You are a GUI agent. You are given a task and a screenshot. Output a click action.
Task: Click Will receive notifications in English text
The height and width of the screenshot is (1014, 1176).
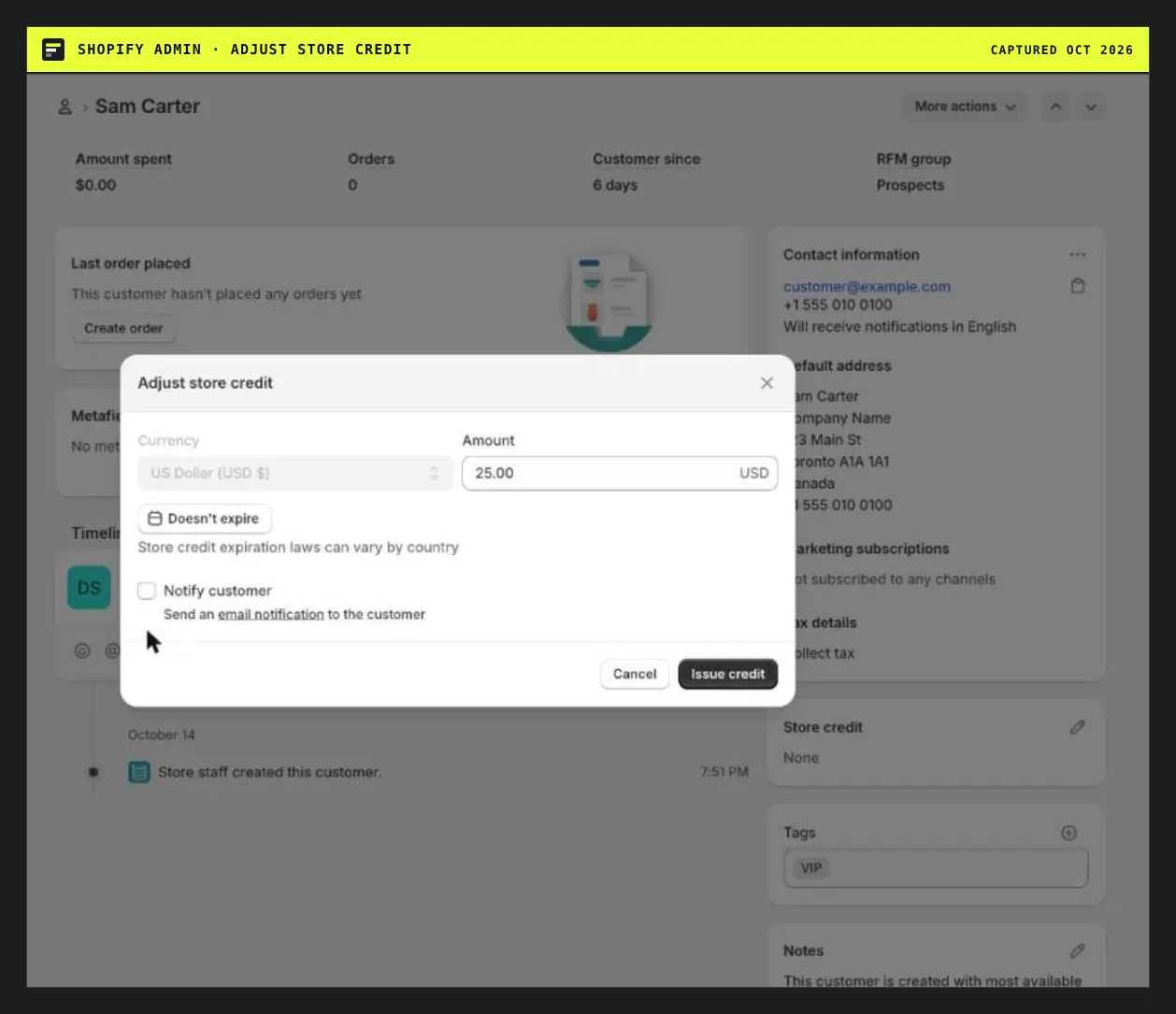click(x=899, y=326)
